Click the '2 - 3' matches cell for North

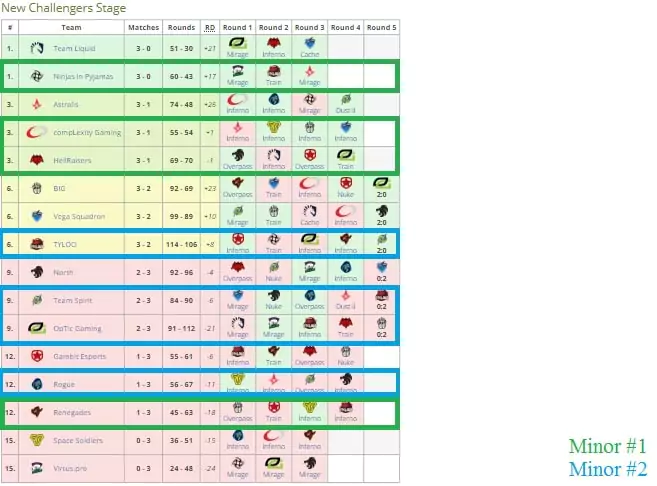[x=143, y=272]
